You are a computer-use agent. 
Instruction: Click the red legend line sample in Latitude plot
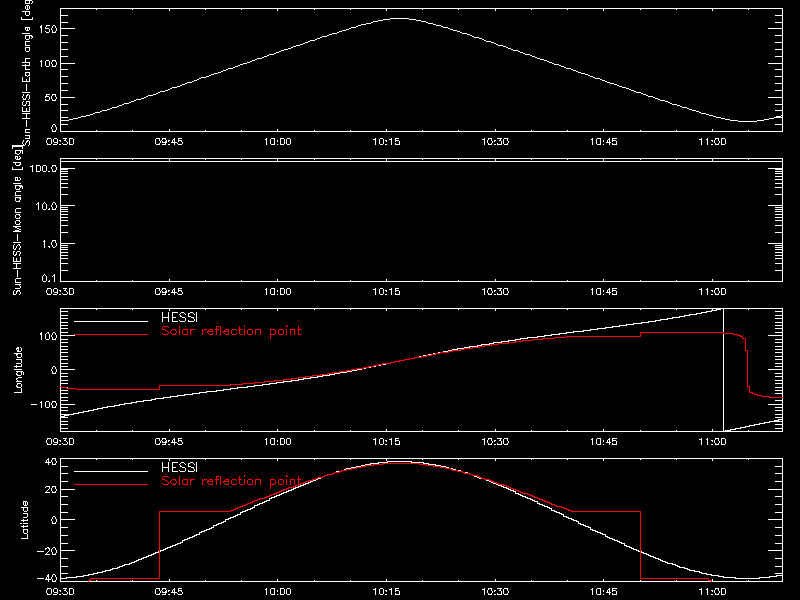pos(111,484)
